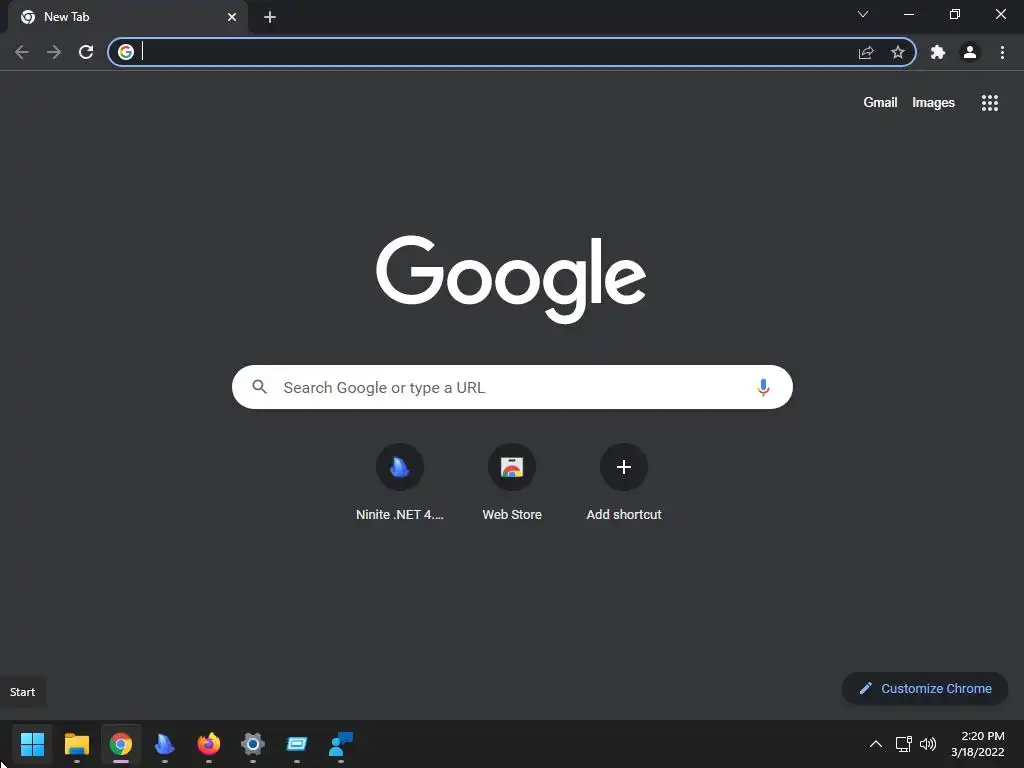Open the Google apps grid

pyautogui.click(x=990, y=103)
